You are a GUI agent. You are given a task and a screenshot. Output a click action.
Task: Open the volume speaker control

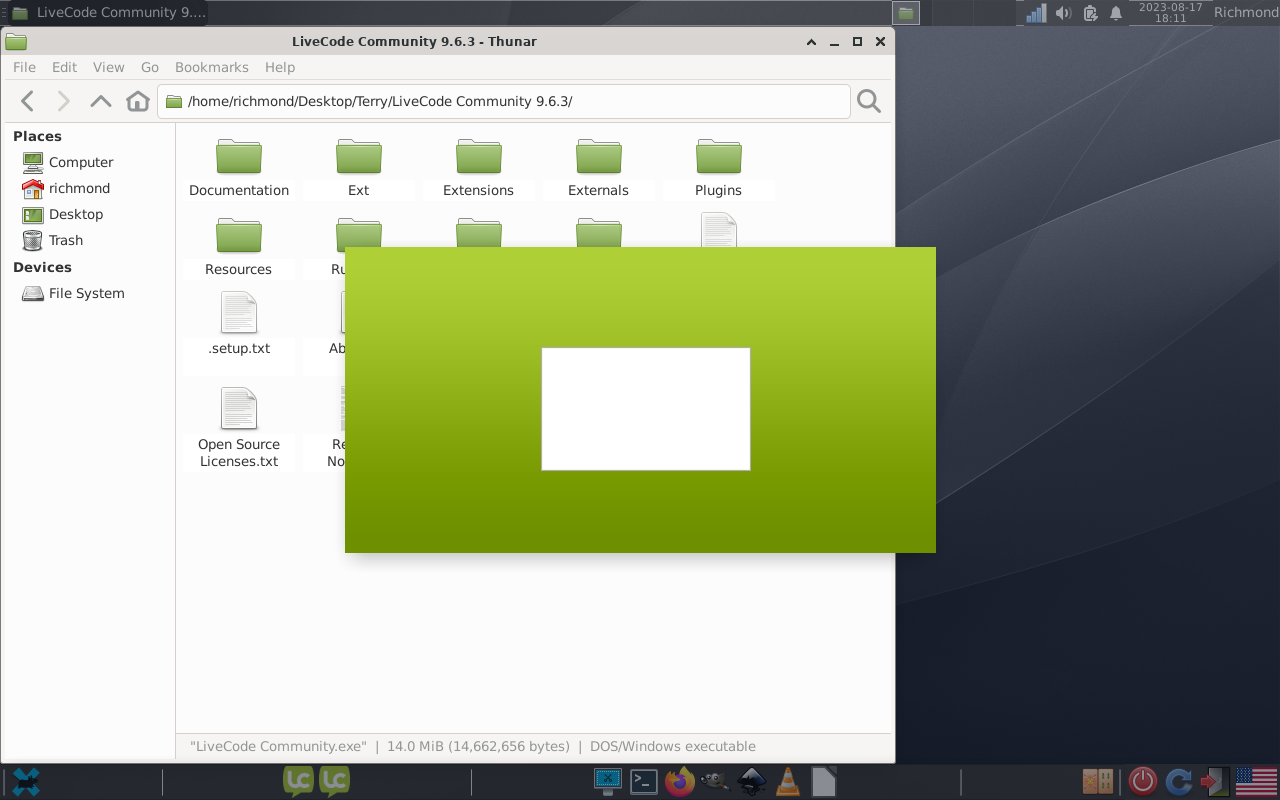click(x=1064, y=13)
